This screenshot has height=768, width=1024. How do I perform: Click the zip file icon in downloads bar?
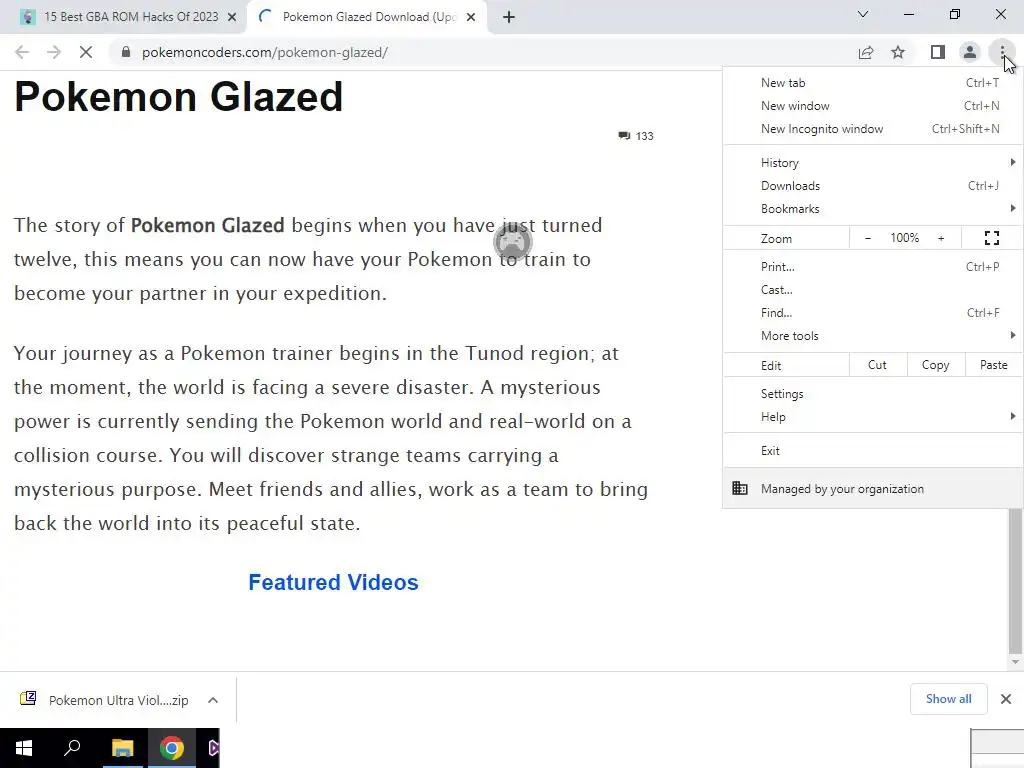tap(28, 699)
